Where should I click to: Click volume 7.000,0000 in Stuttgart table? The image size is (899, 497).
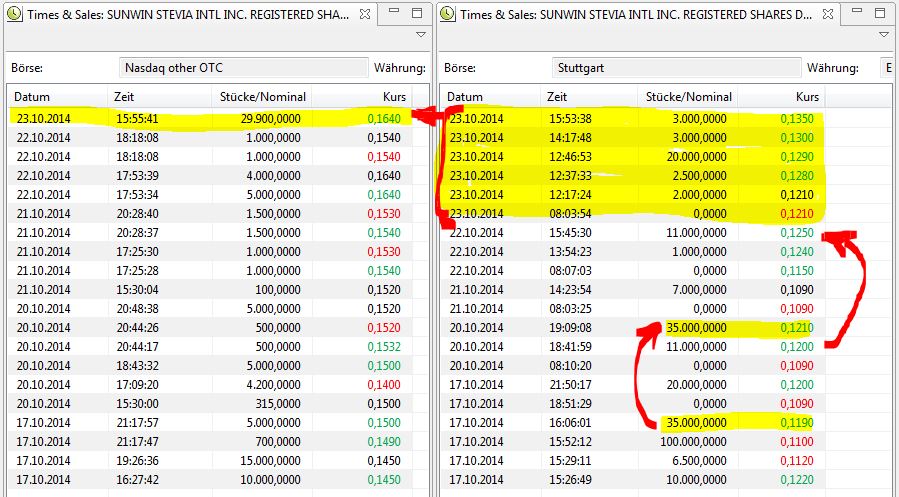tap(699, 289)
